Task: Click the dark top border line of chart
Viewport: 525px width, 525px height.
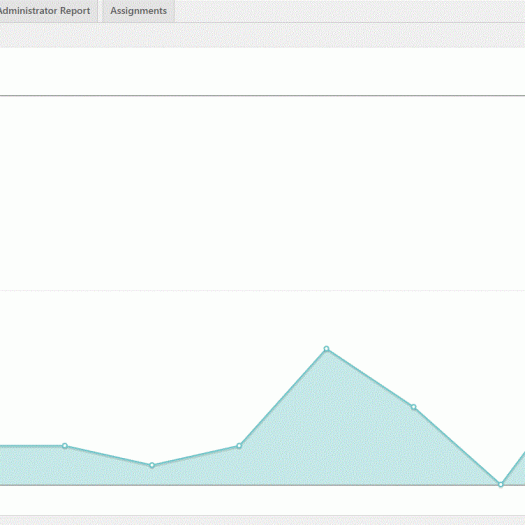Action: point(262,96)
